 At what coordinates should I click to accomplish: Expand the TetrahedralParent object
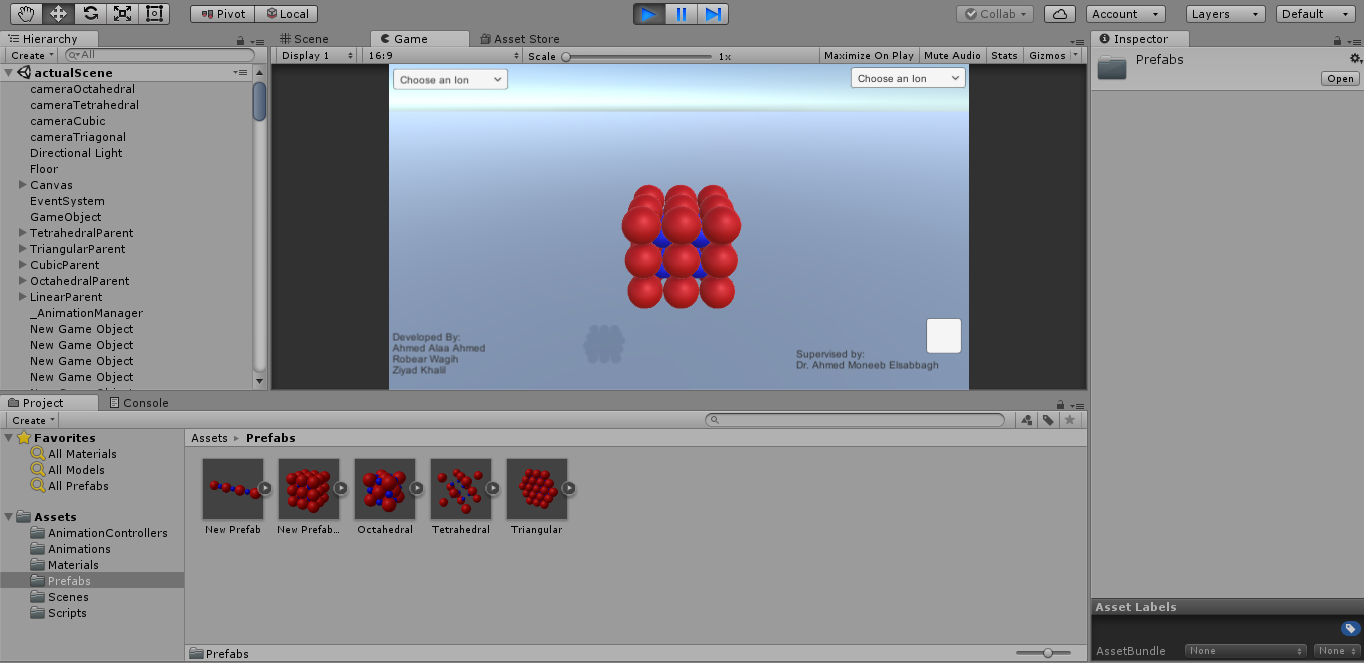coord(23,233)
